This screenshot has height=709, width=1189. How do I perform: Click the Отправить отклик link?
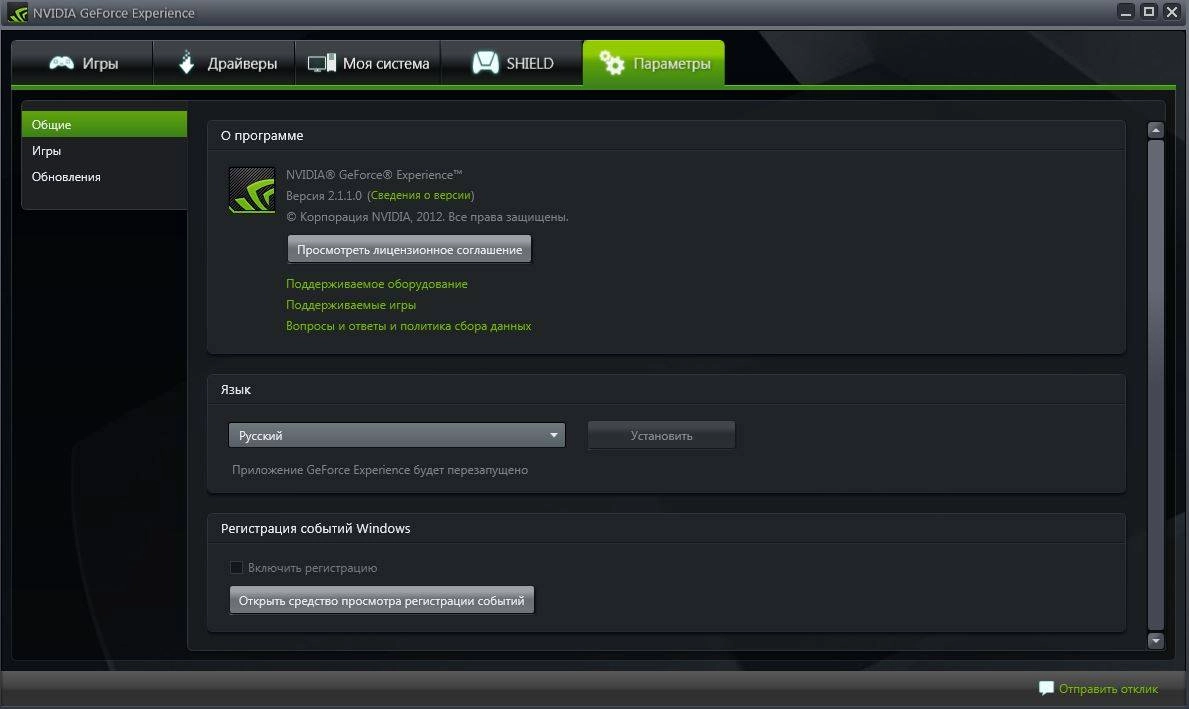point(1108,689)
